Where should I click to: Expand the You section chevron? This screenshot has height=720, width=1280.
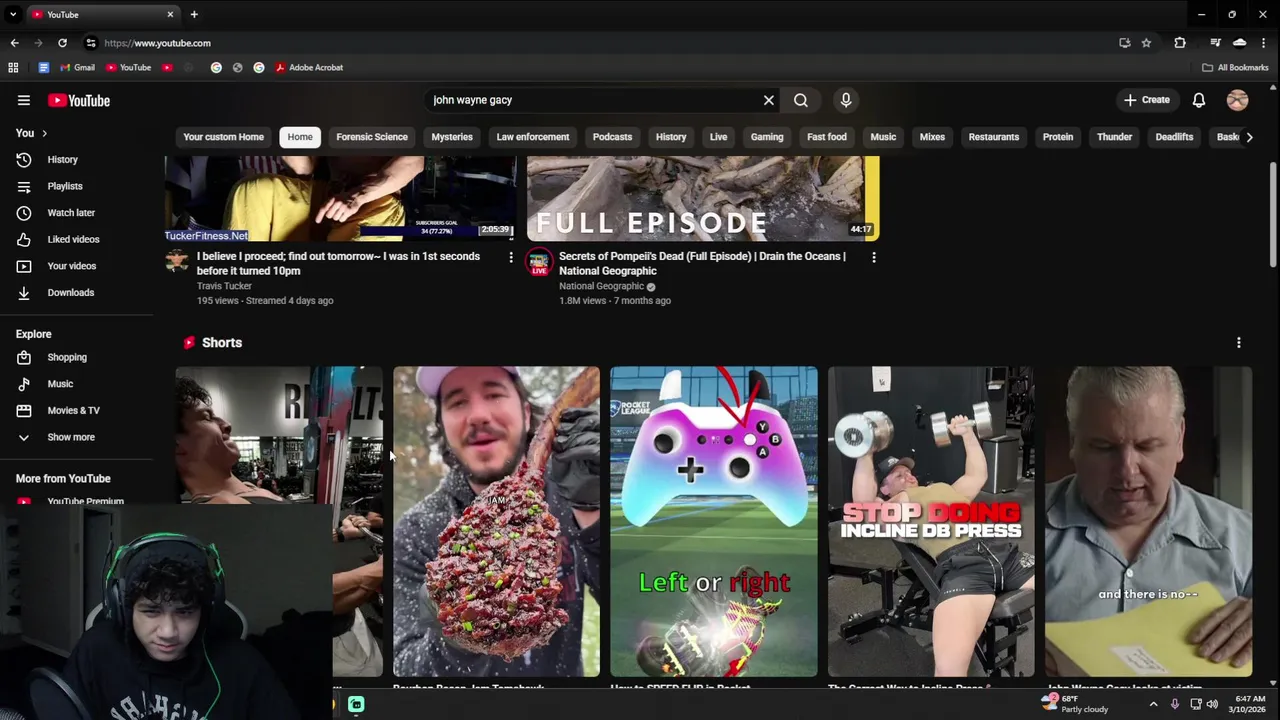pos(44,133)
